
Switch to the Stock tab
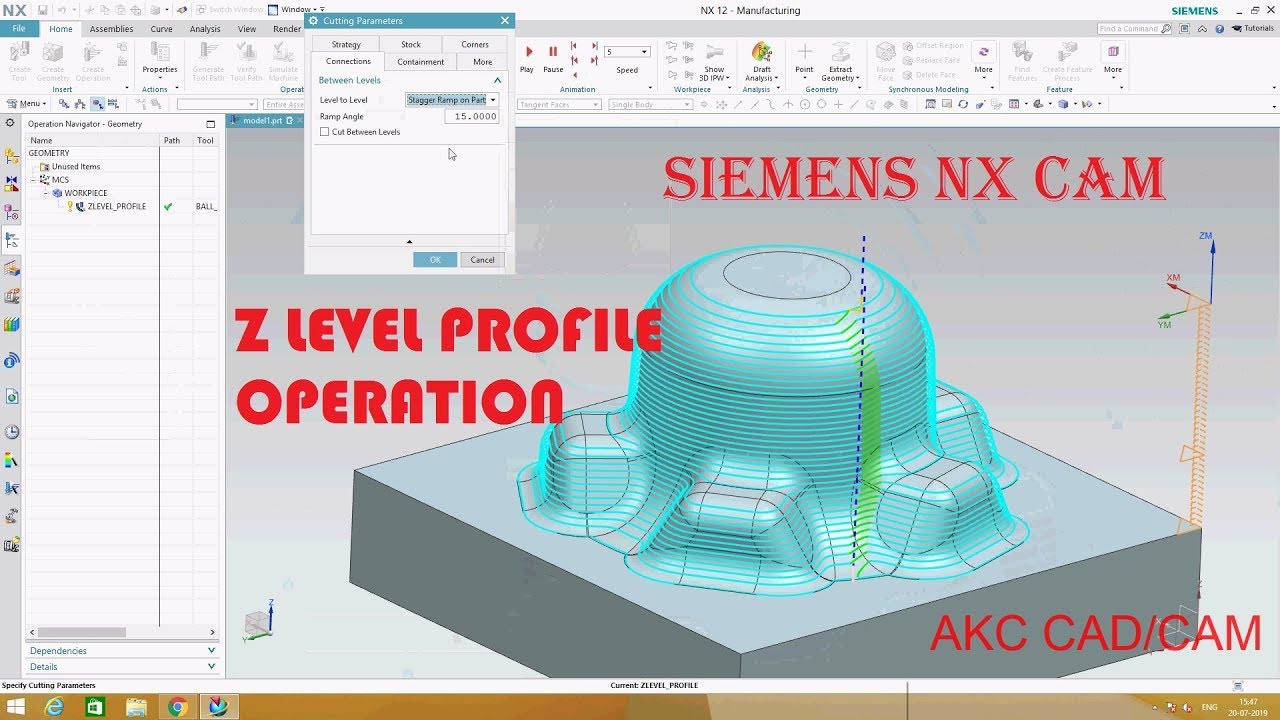(411, 44)
